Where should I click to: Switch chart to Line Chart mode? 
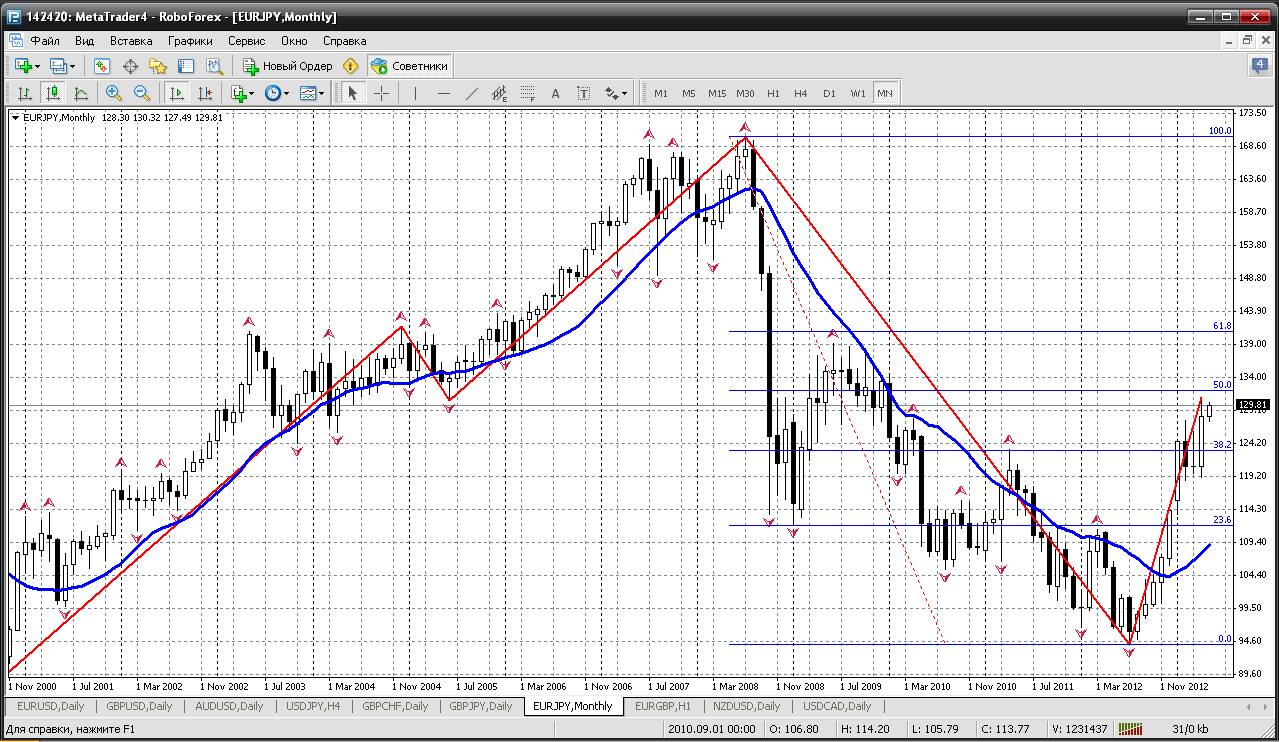81,93
